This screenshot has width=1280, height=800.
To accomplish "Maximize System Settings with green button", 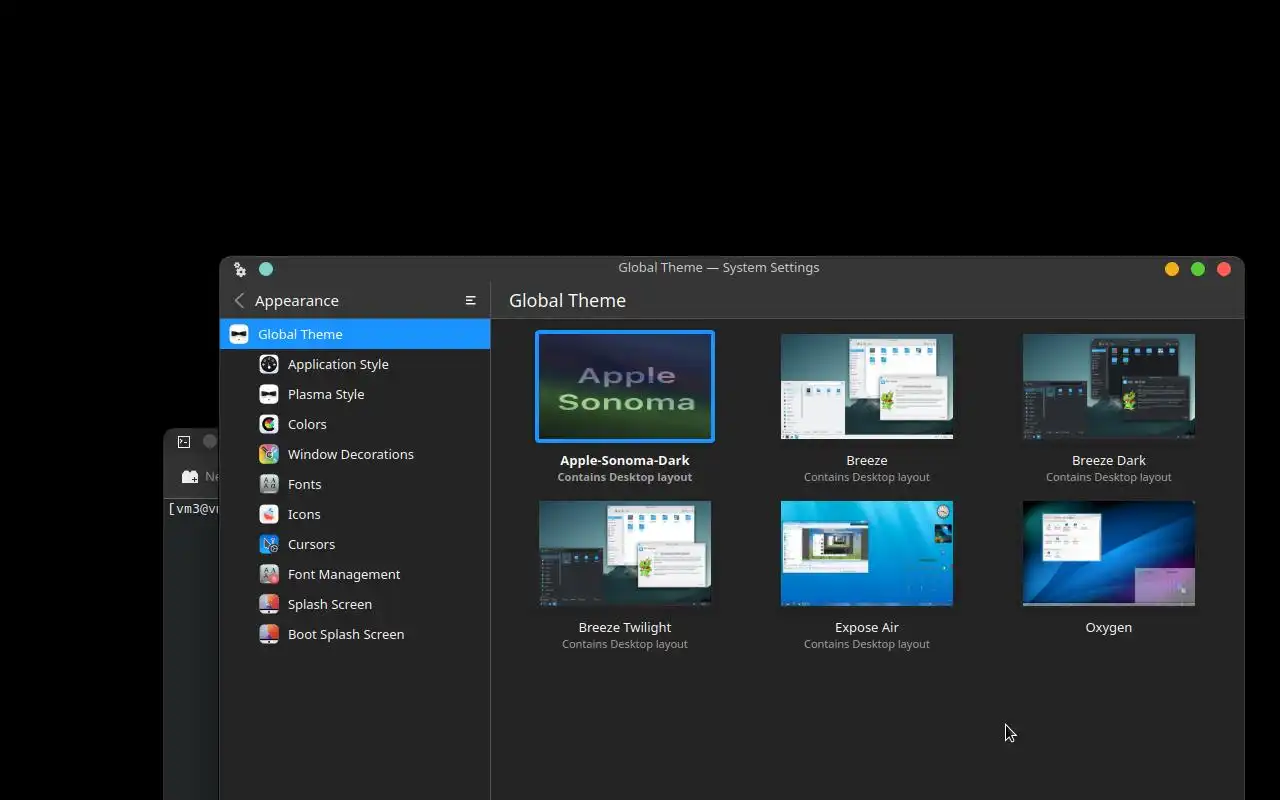I will [x=1198, y=269].
